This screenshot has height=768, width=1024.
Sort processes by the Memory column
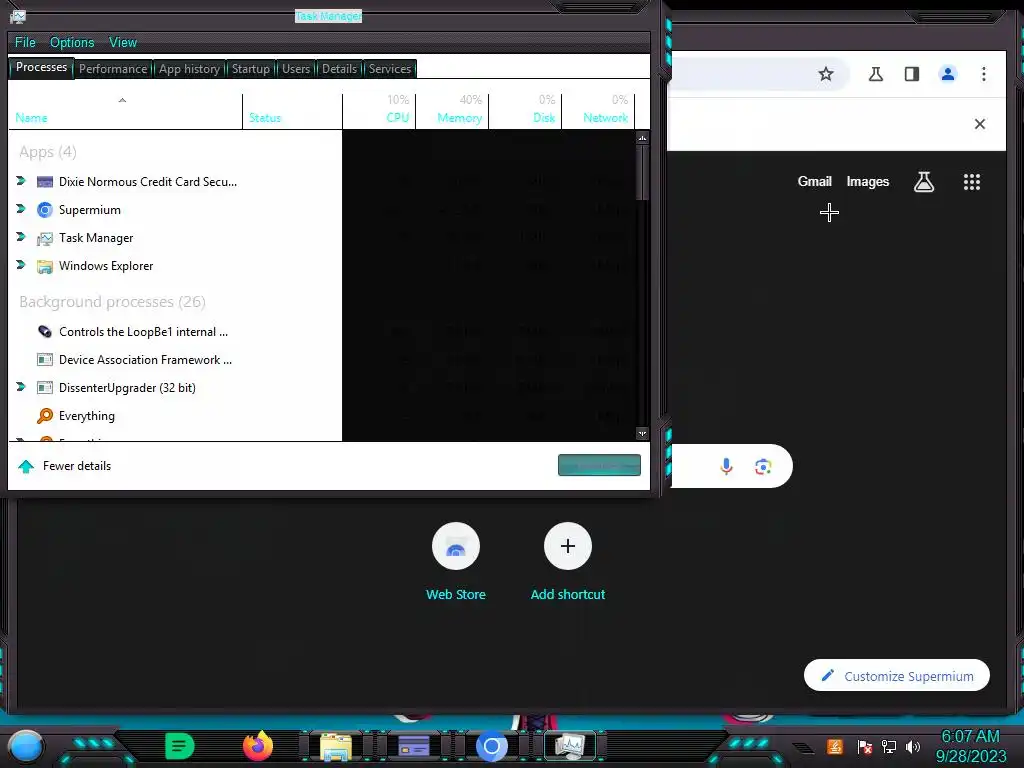pyautogui.click(x=453, y=111)
